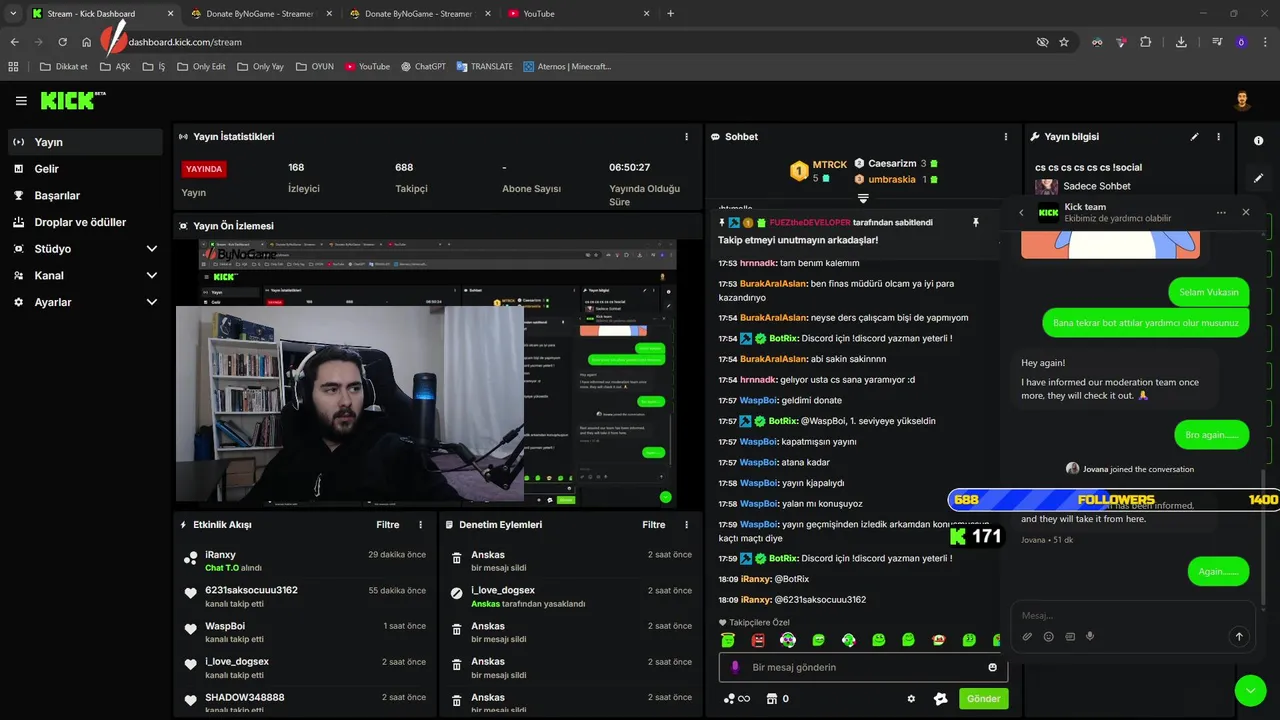Open the store icon showing 0
This screenshot has height=720, width=1280.
point(777,699)
